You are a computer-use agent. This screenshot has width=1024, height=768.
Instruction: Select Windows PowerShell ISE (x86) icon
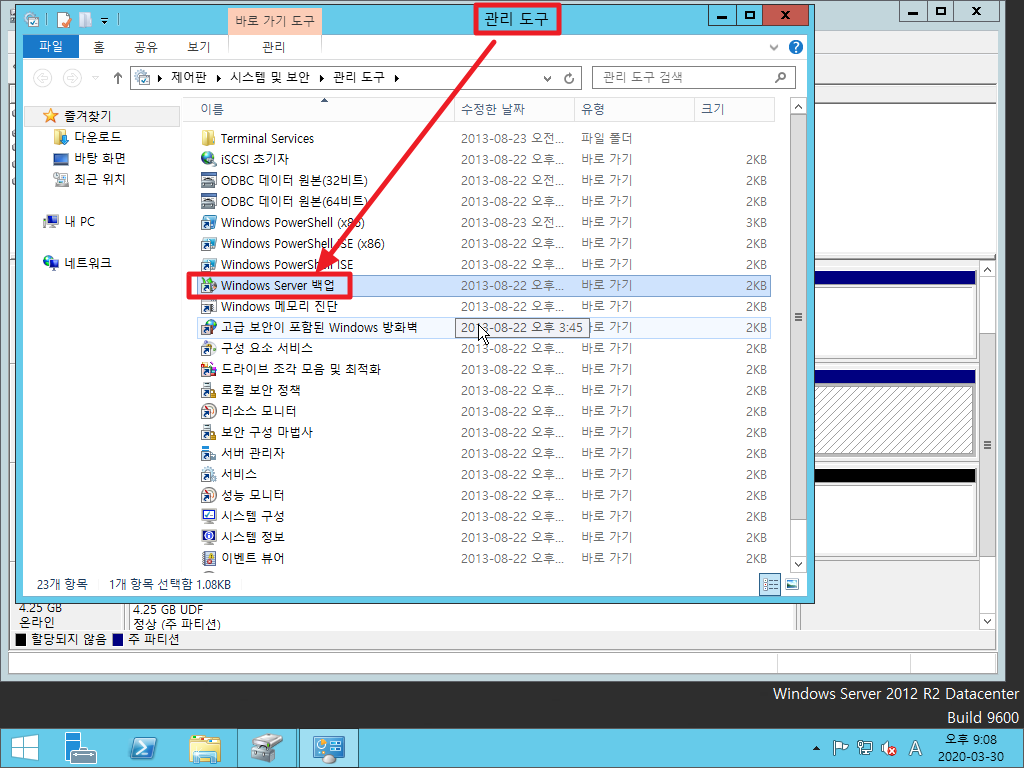tap(208, 243)
